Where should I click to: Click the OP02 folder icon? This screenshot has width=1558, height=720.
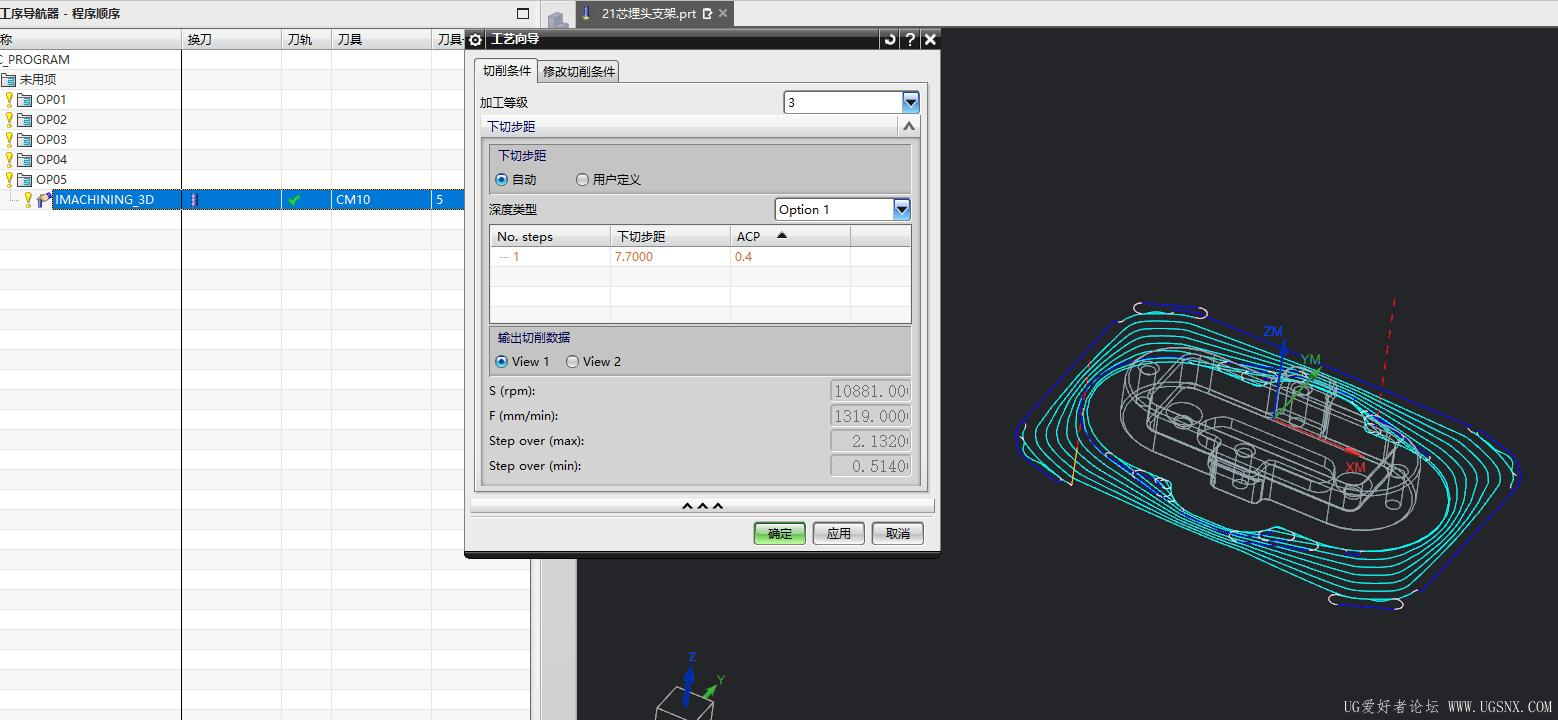click(x=25, y=120)
